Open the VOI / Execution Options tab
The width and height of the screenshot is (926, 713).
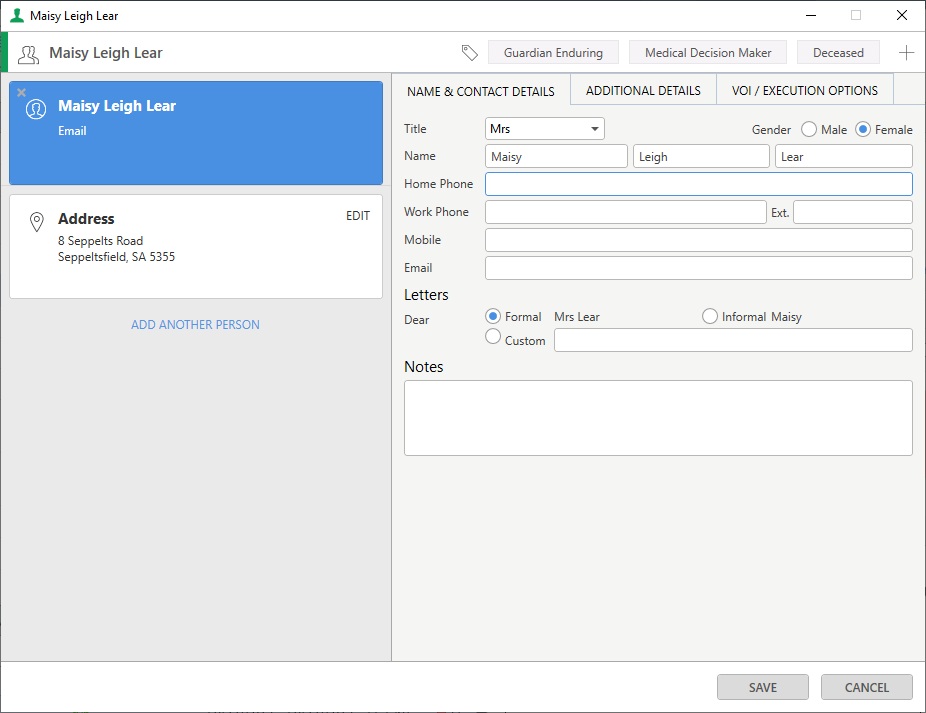point(804,90)
